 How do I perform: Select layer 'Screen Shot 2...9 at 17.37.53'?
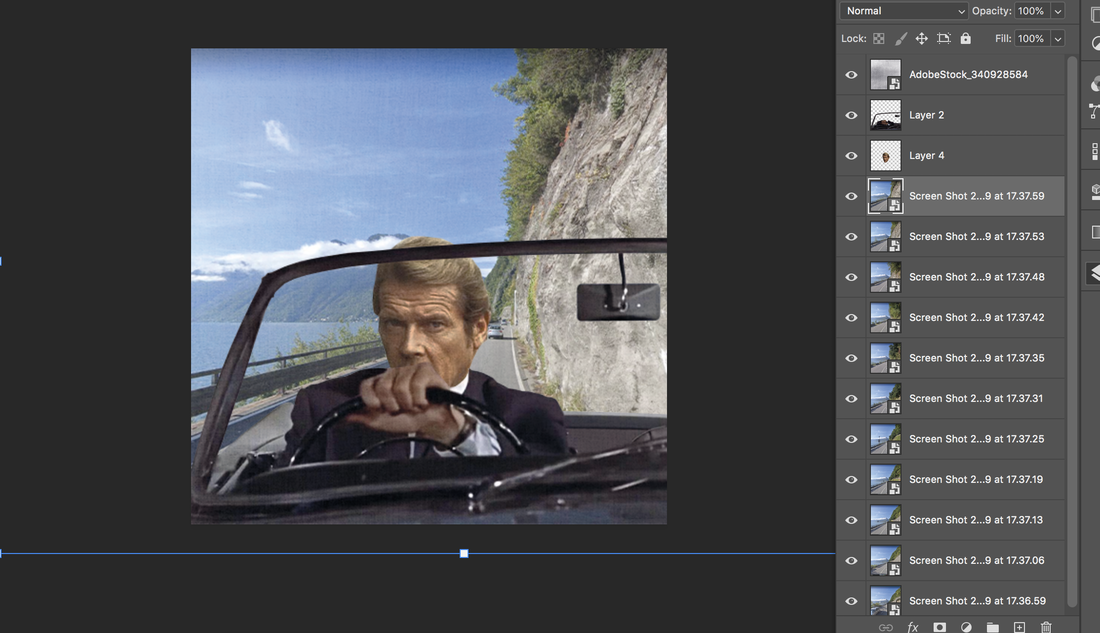(x=977, y=236)
